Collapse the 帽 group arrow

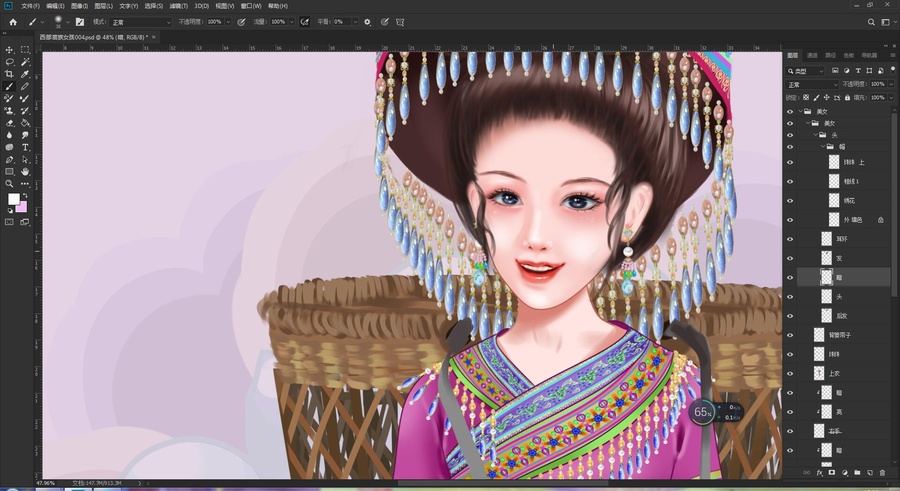point(823,146)
